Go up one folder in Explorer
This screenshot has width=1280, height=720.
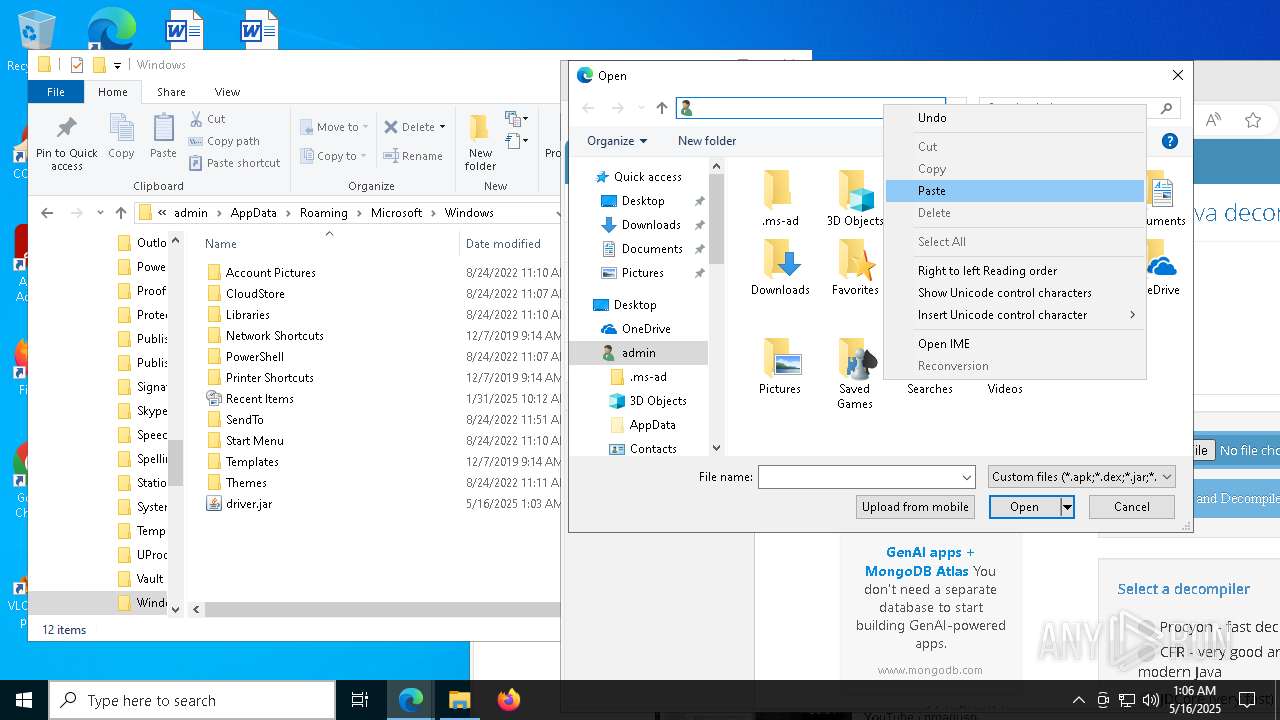tap(121, 213)
